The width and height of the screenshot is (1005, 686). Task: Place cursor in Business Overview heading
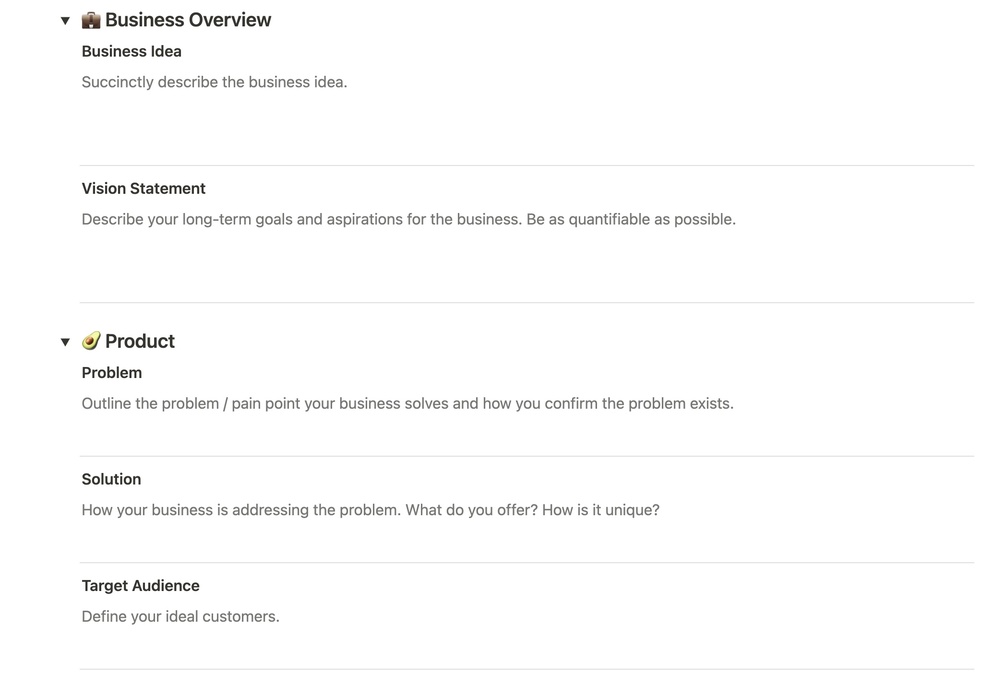tap(188, 20)
